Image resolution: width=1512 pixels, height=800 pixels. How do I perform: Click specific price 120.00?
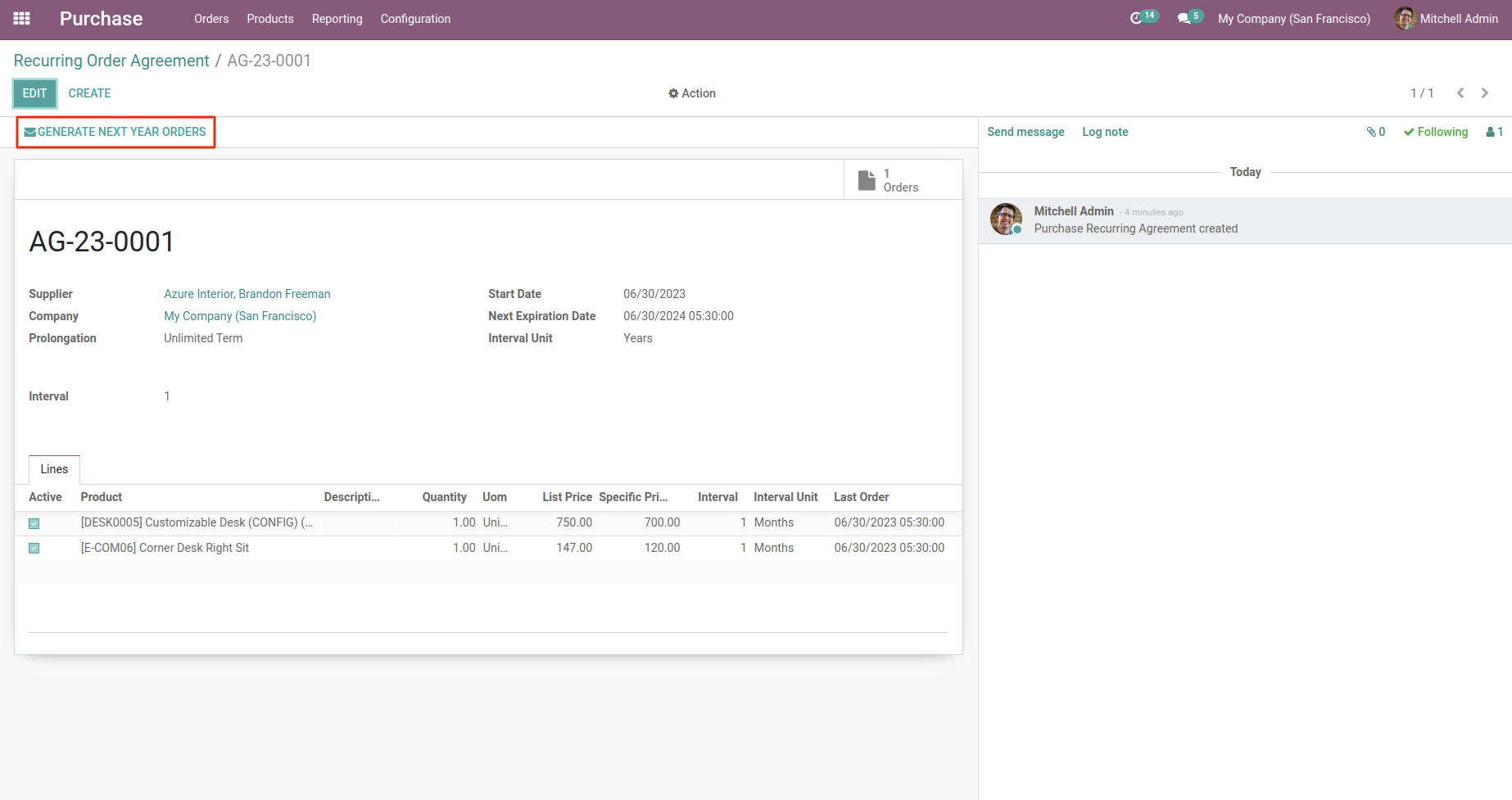coord(662,548)
